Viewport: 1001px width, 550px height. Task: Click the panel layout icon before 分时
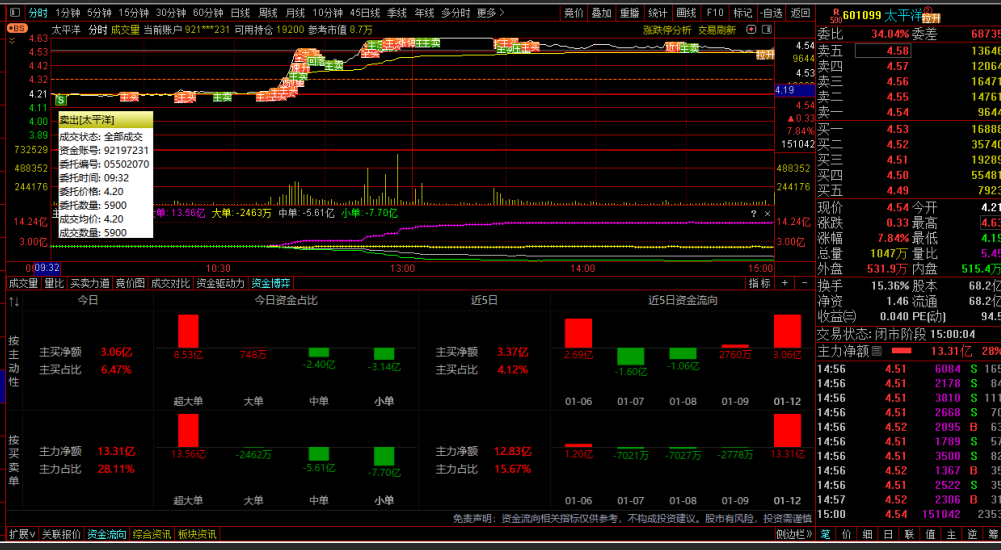pos(16,13)
